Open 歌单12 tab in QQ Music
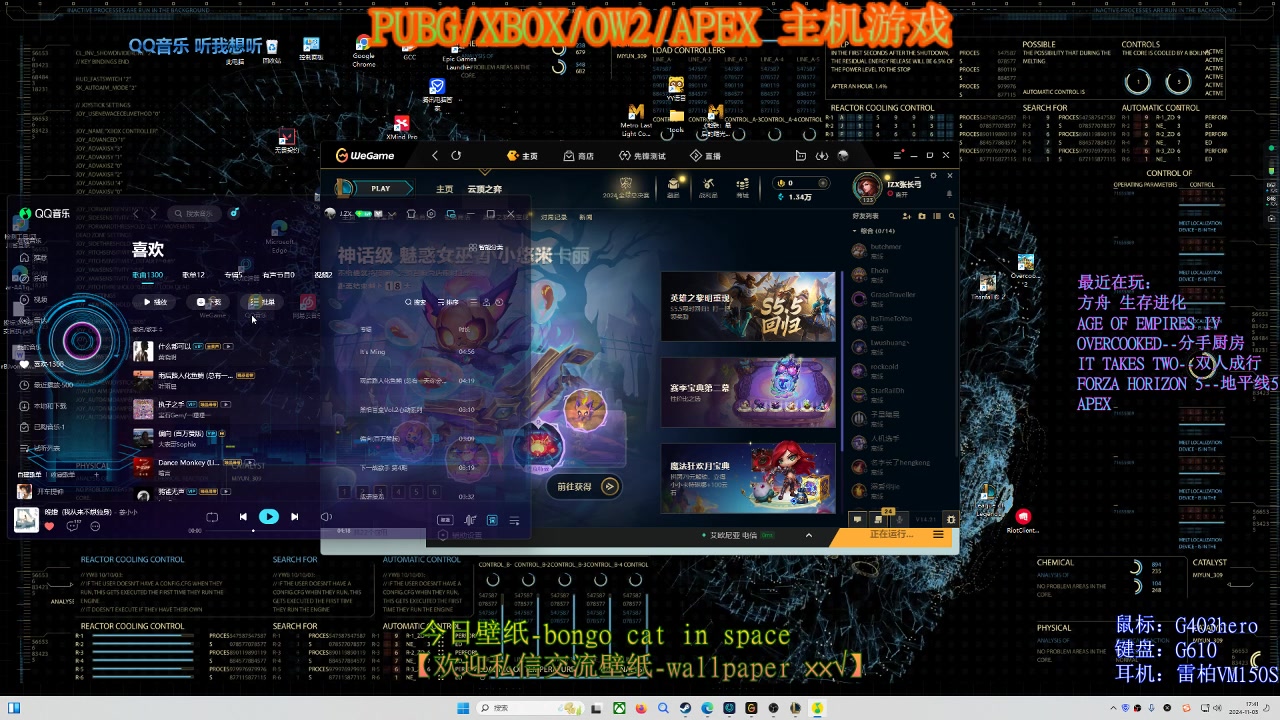Screen dimensions: 1280x720 193,275
